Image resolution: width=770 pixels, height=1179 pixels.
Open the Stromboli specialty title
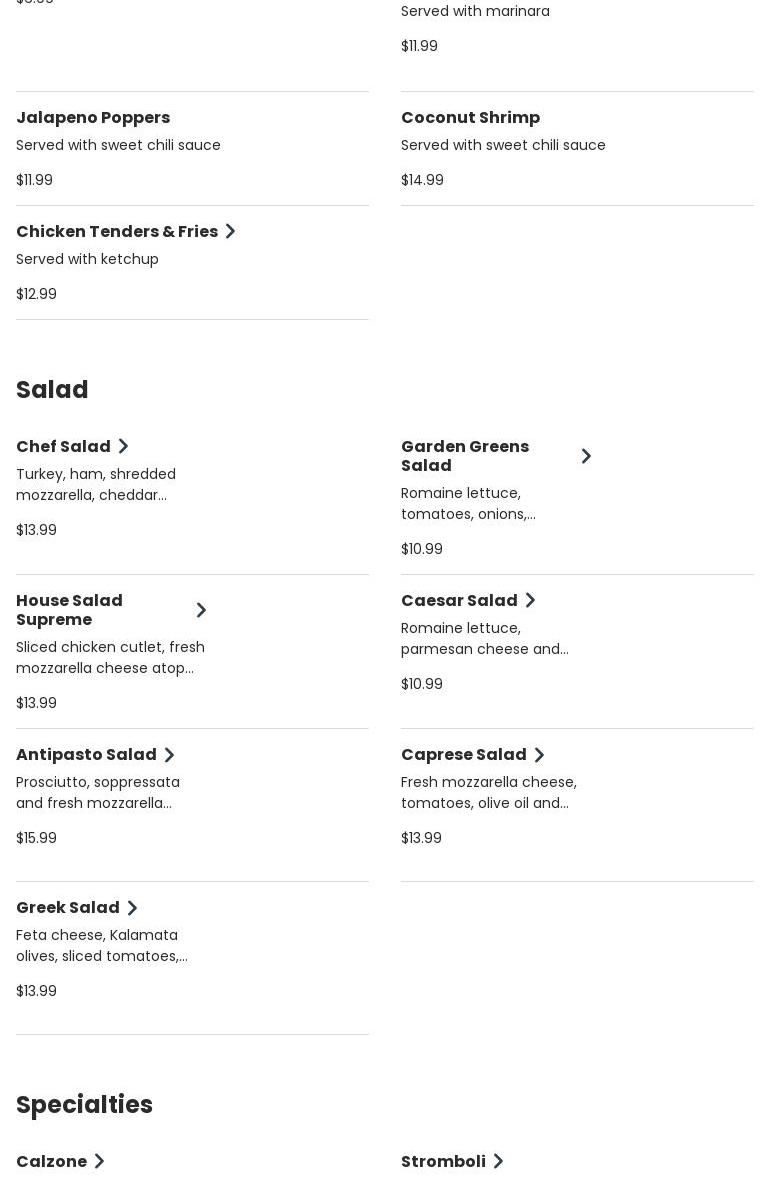[443, 1161]
